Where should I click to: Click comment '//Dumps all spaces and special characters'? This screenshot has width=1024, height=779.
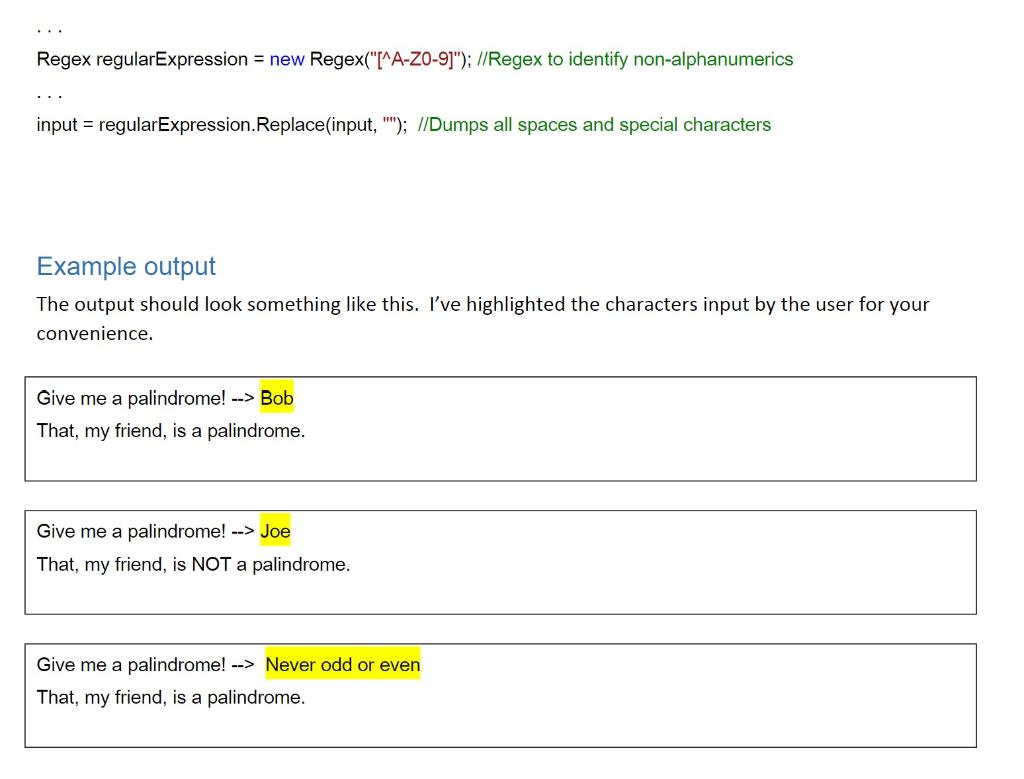[x=594, y=125]
